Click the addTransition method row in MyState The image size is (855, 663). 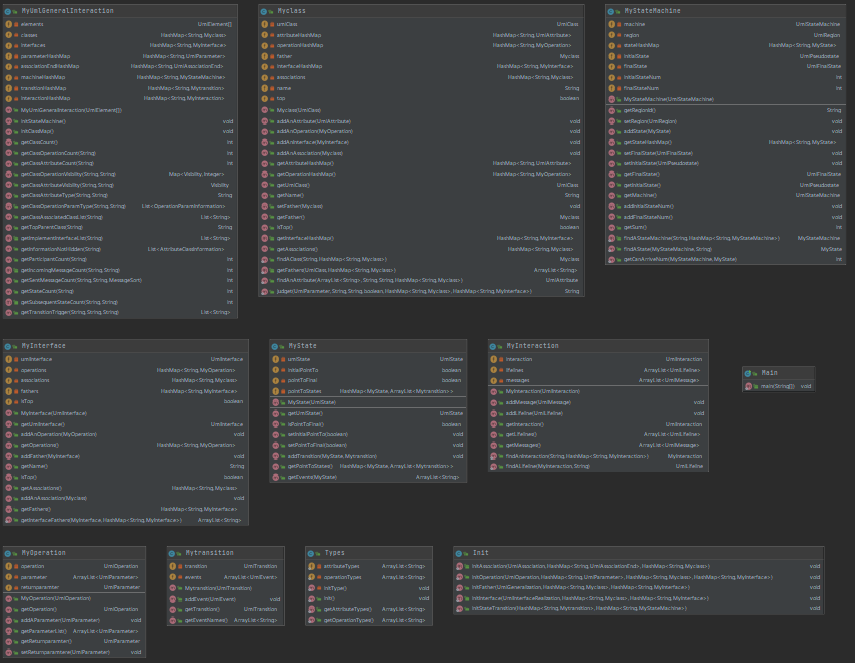tap(368, 456)
